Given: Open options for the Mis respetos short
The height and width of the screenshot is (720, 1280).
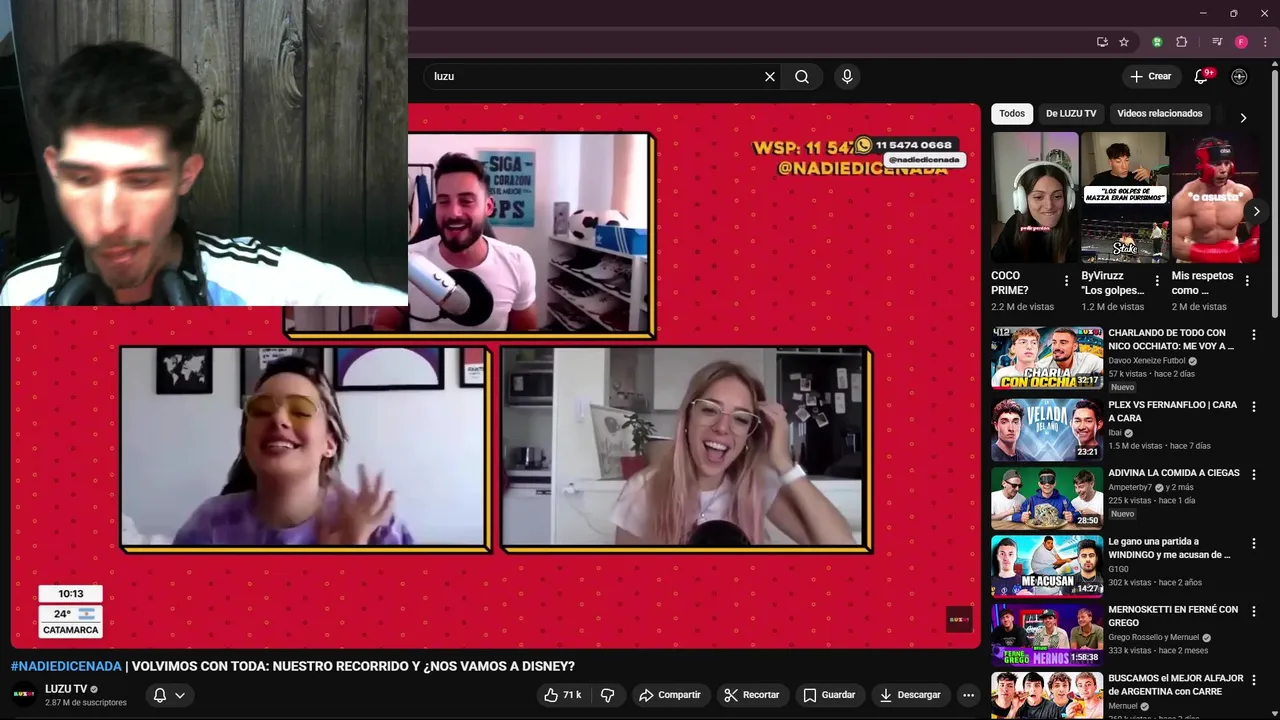Looking at the screenshot, I should click(x=1247, y=281).
